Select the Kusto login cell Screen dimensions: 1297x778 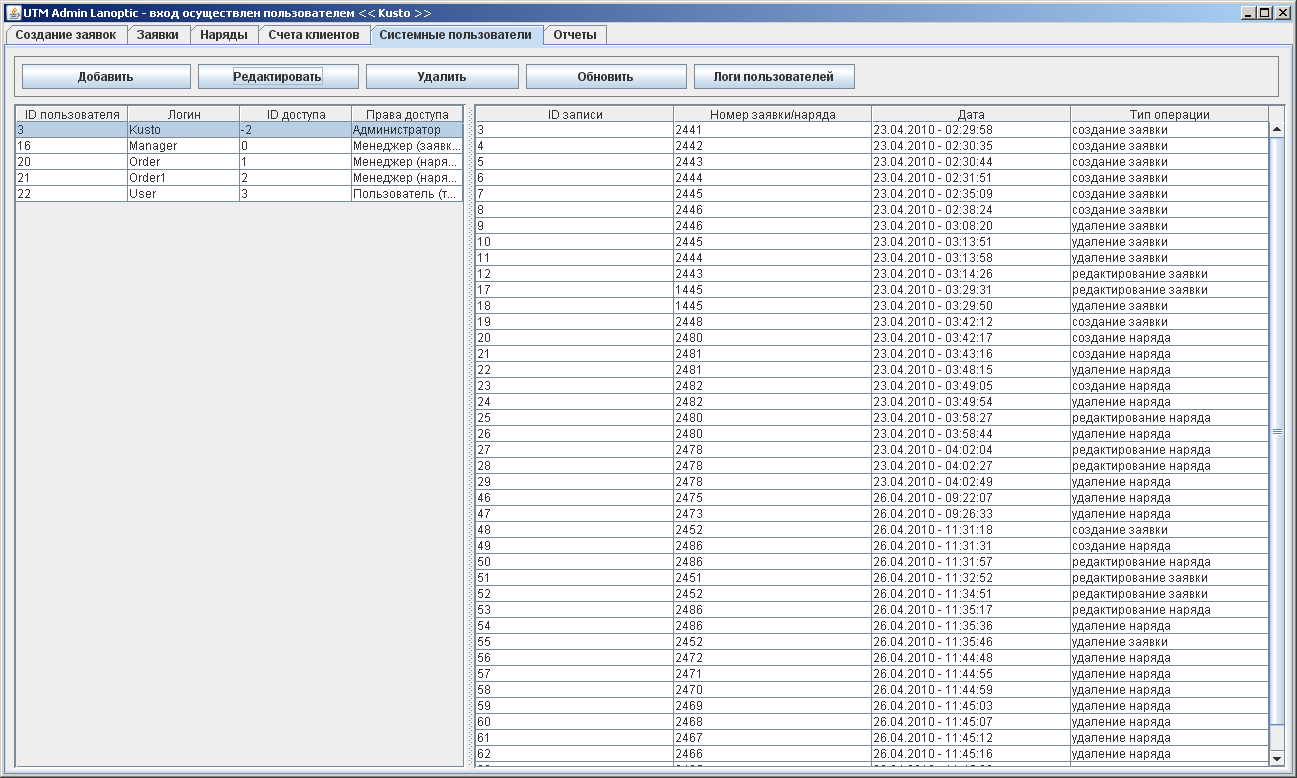point(184,130)
